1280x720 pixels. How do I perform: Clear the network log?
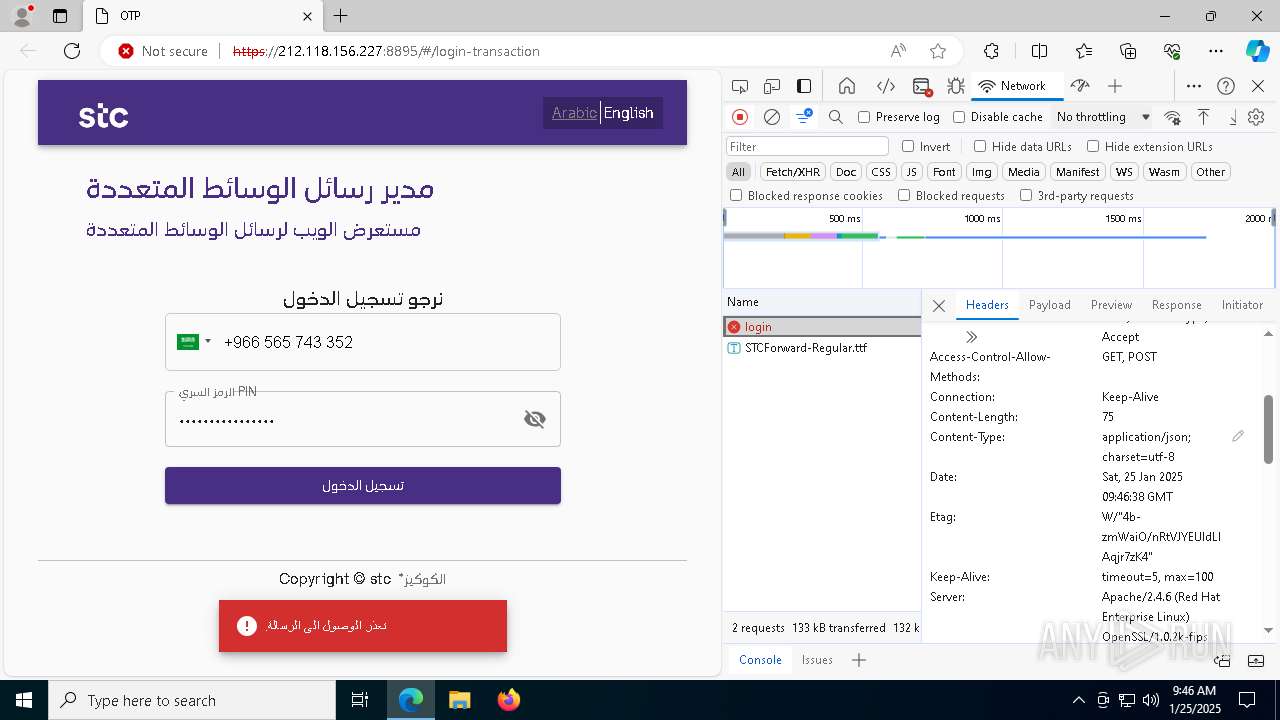772,117
